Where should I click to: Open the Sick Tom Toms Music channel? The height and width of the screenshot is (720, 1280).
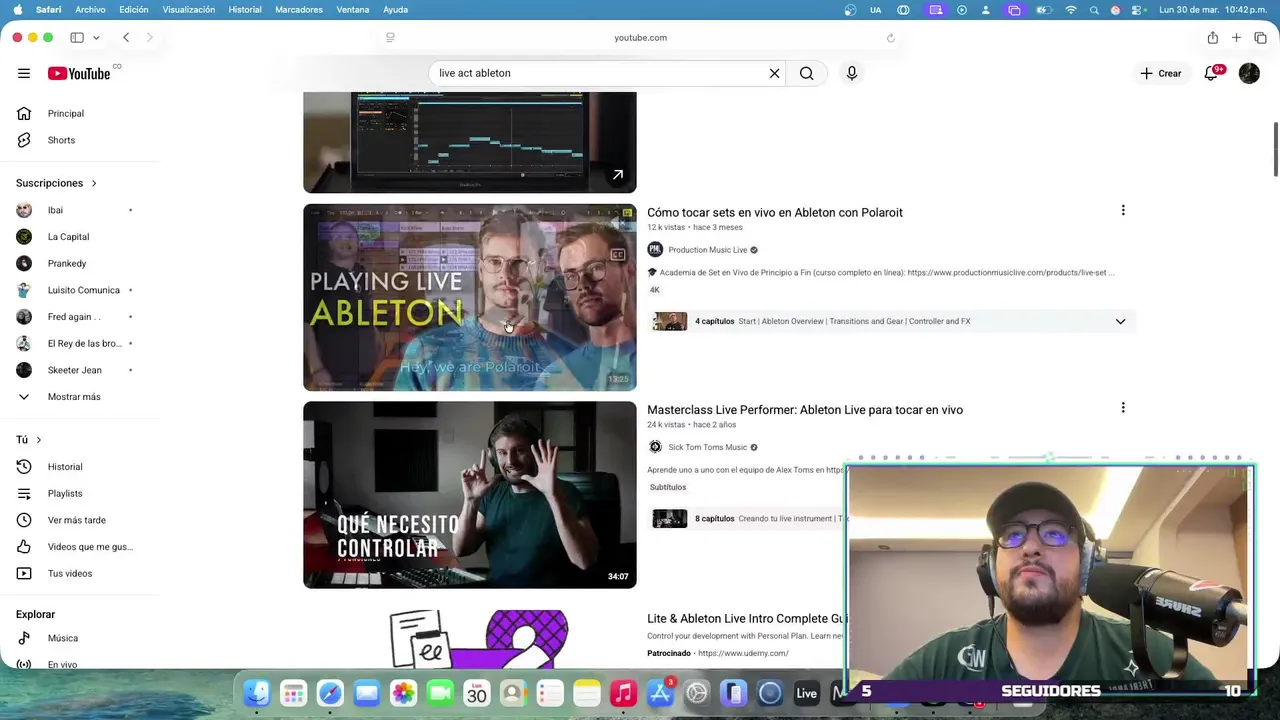[x=708, y=447]
